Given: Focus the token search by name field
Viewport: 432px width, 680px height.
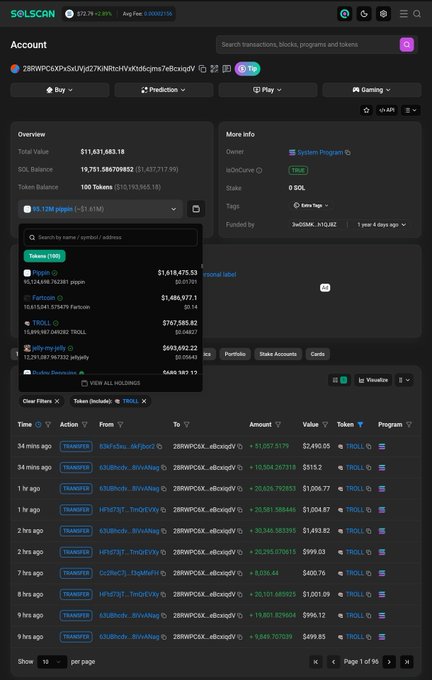Looking at the screenshot, I should (x=111, y=237).
